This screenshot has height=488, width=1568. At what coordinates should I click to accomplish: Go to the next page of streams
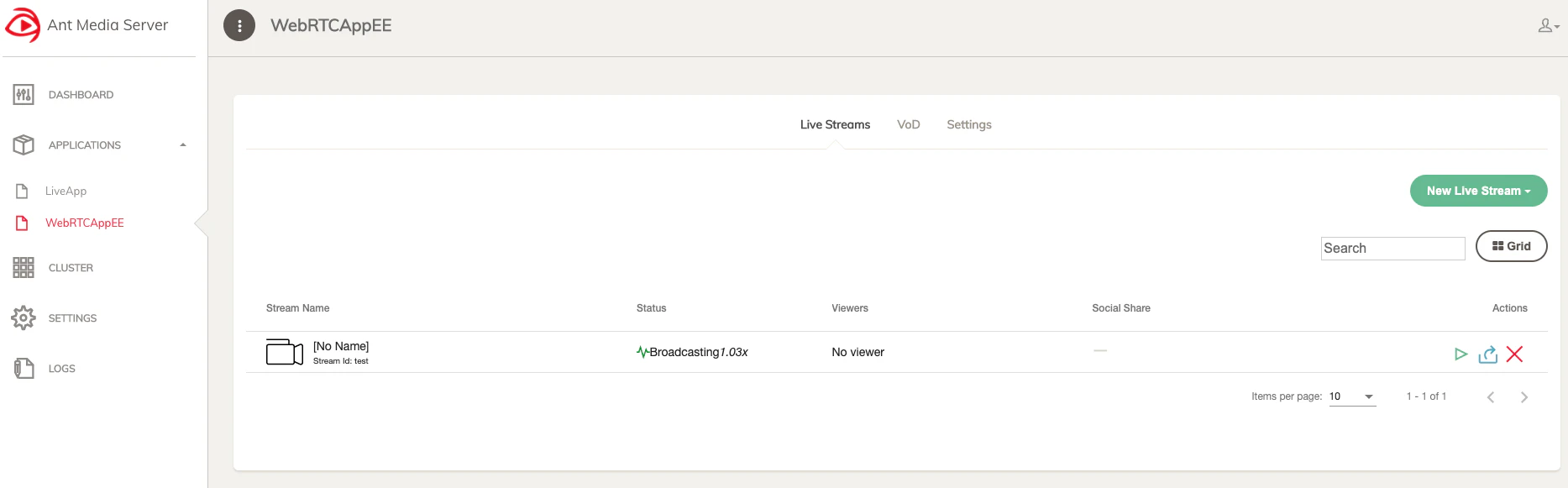point(1524,397)
